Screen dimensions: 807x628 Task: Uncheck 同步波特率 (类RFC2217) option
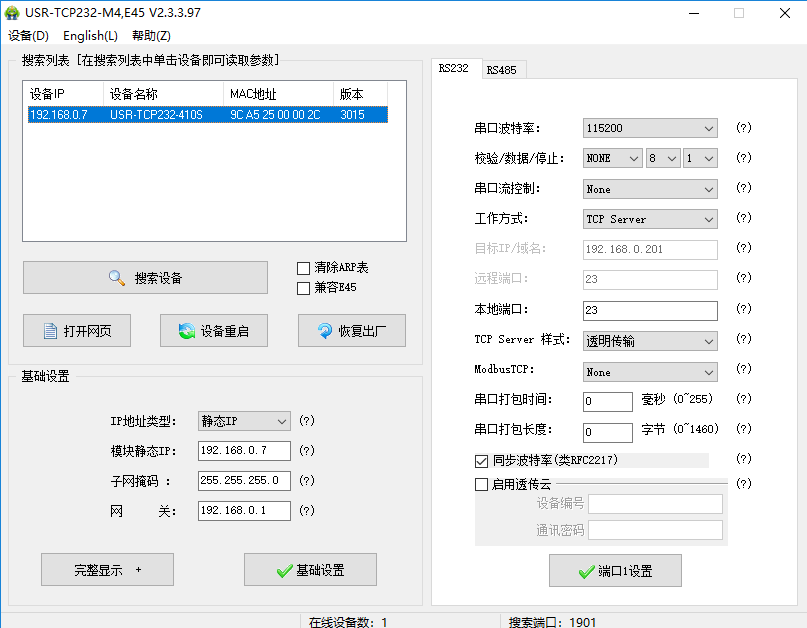[481, 461]
